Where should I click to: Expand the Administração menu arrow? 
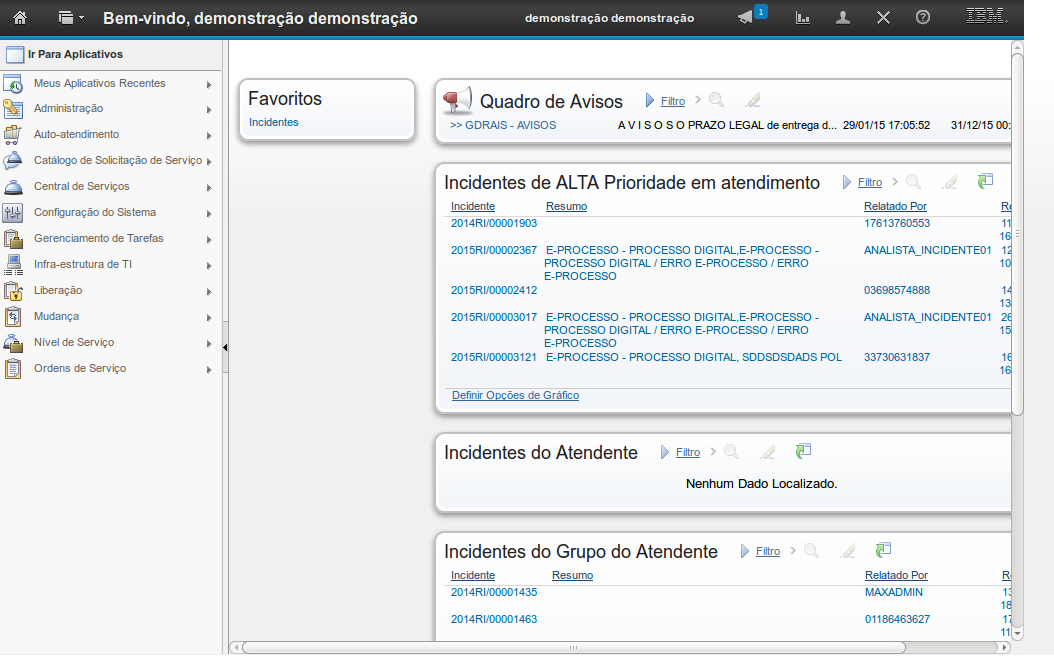pos(208,109)
